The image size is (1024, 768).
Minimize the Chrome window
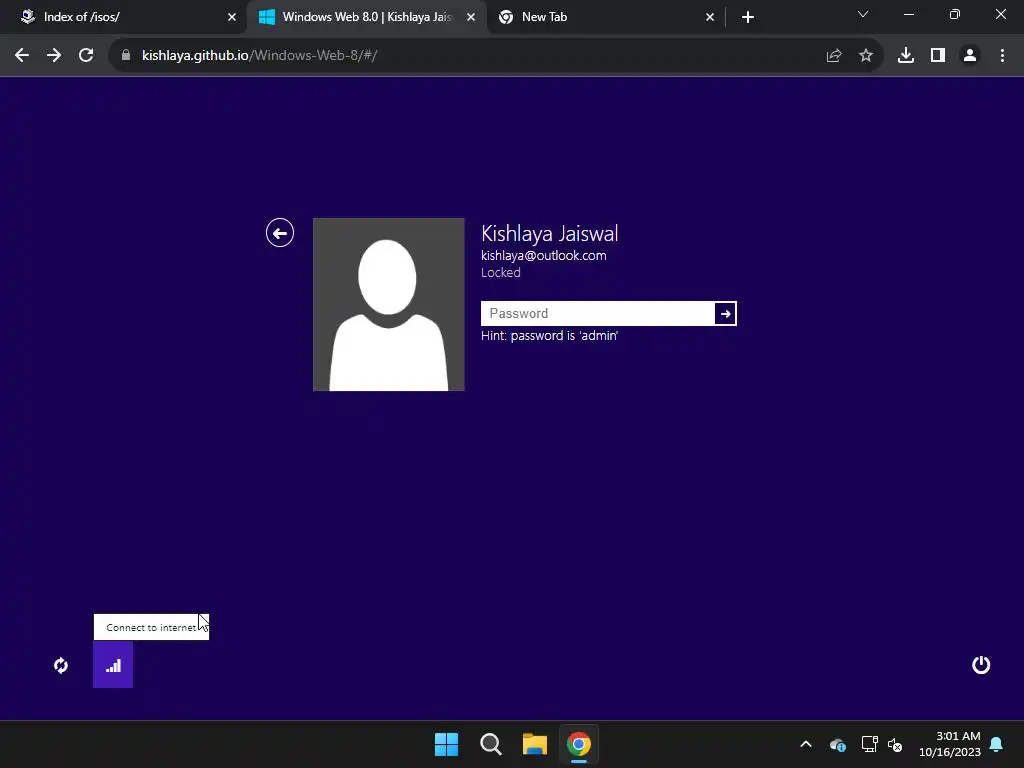coord(908,14)
